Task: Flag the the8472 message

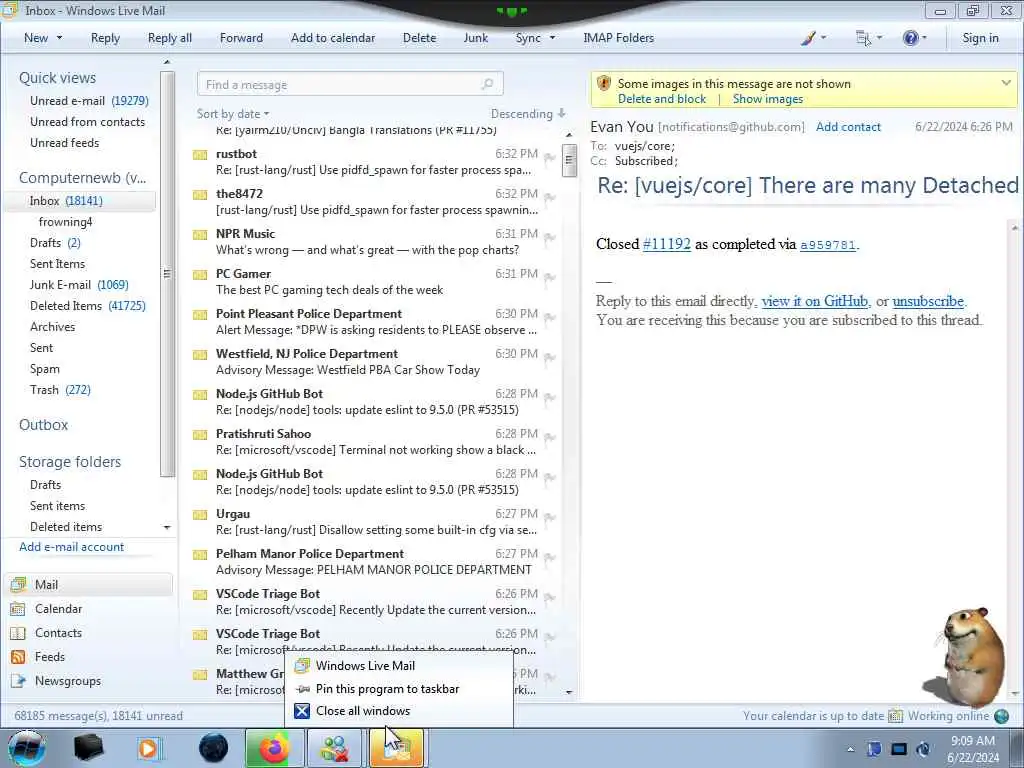Action: 550,197
